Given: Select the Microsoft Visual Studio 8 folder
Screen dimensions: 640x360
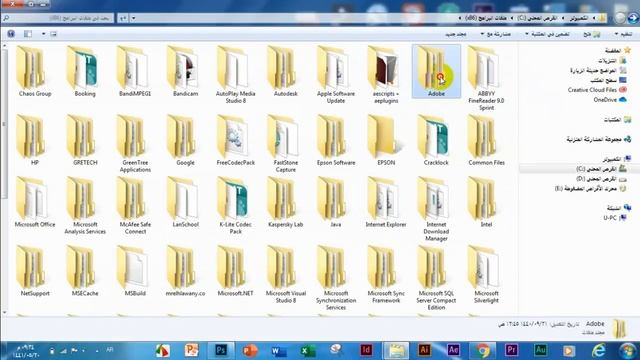Looking at the screenshot, I should [285, 274].
